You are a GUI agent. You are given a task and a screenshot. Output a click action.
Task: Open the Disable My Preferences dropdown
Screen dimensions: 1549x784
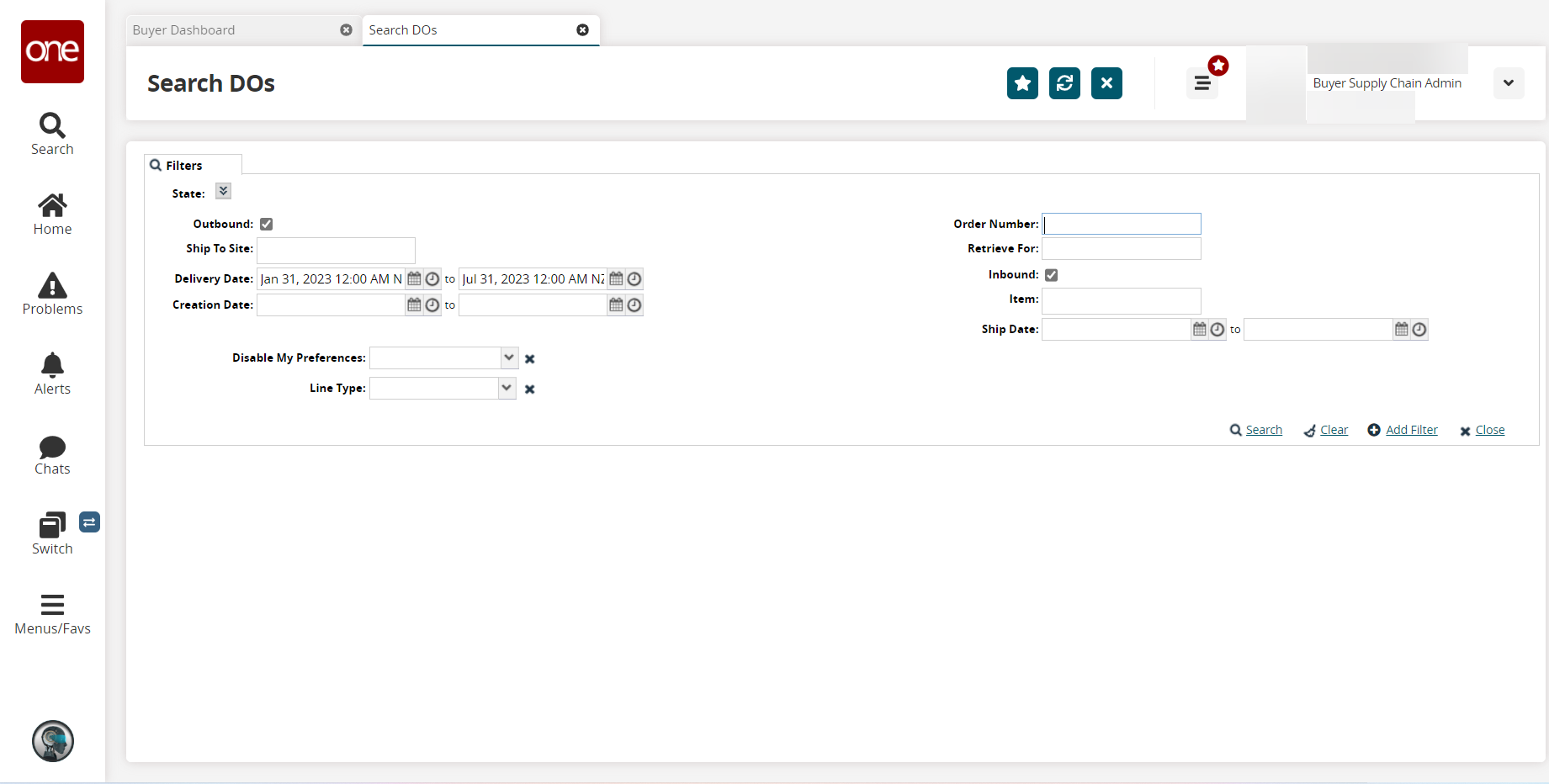[509, 358]
